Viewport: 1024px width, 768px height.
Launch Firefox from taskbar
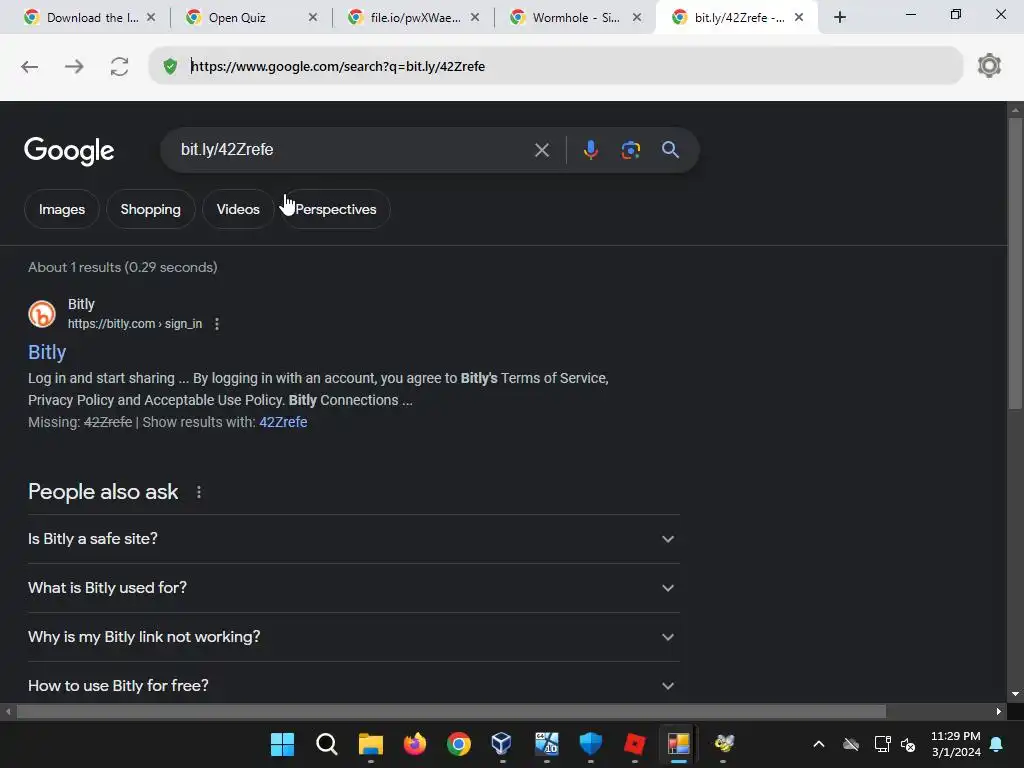(x=415, y=744)
